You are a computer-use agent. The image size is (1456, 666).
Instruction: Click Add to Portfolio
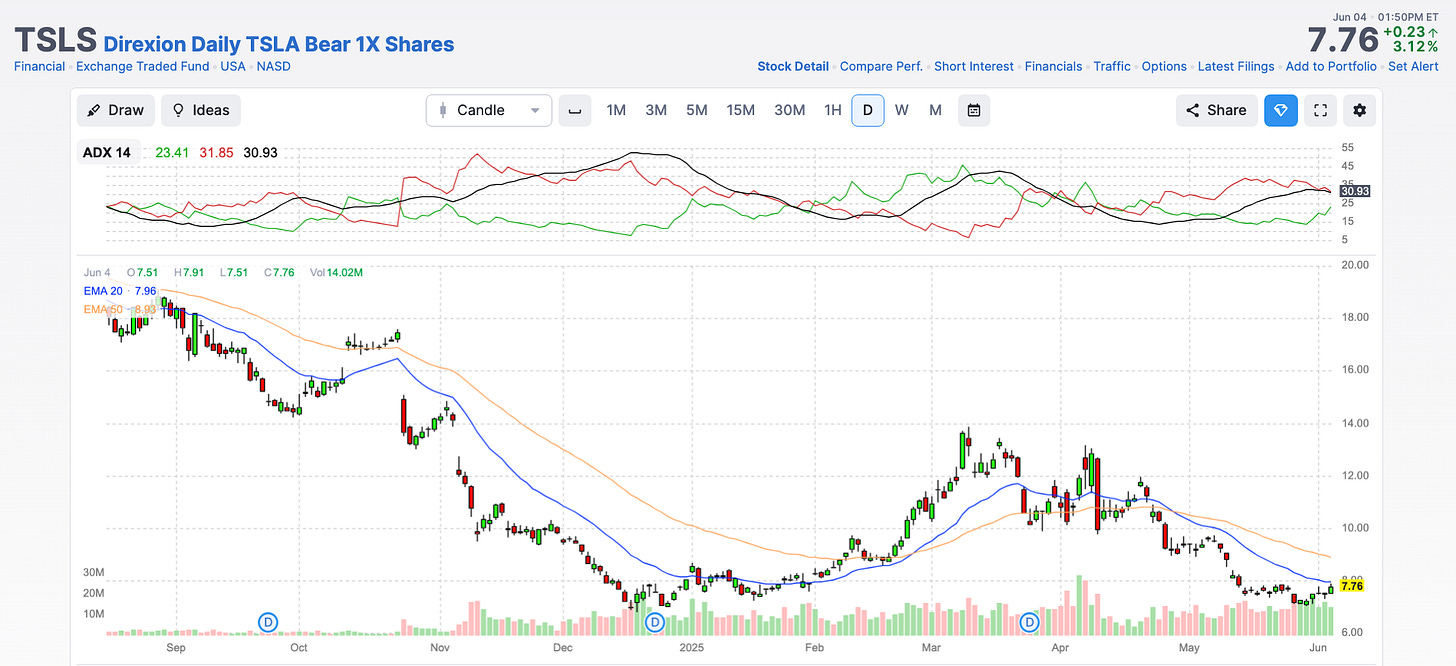pyautogui.click(x=1331, y=66)
